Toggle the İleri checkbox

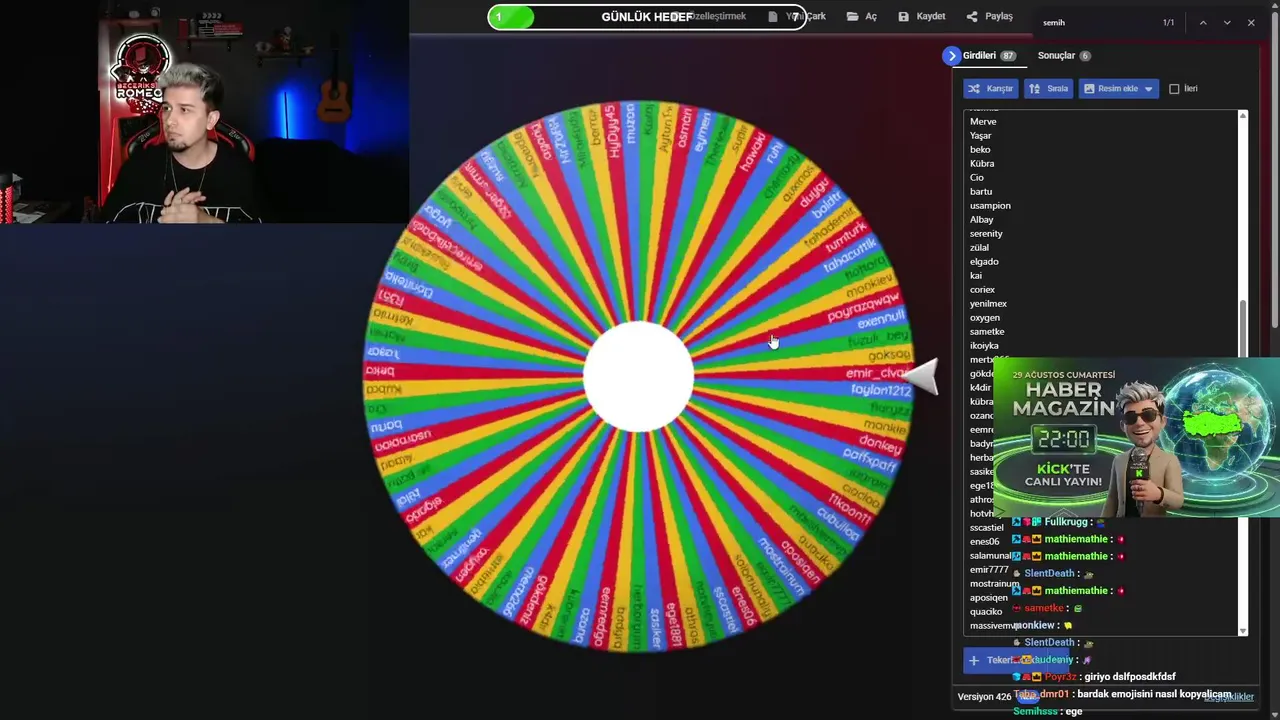(1174, 89)
